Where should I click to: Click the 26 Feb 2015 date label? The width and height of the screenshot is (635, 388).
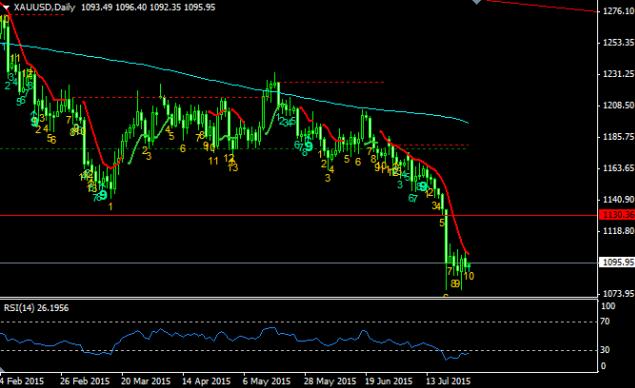click(x=85, y=381)
